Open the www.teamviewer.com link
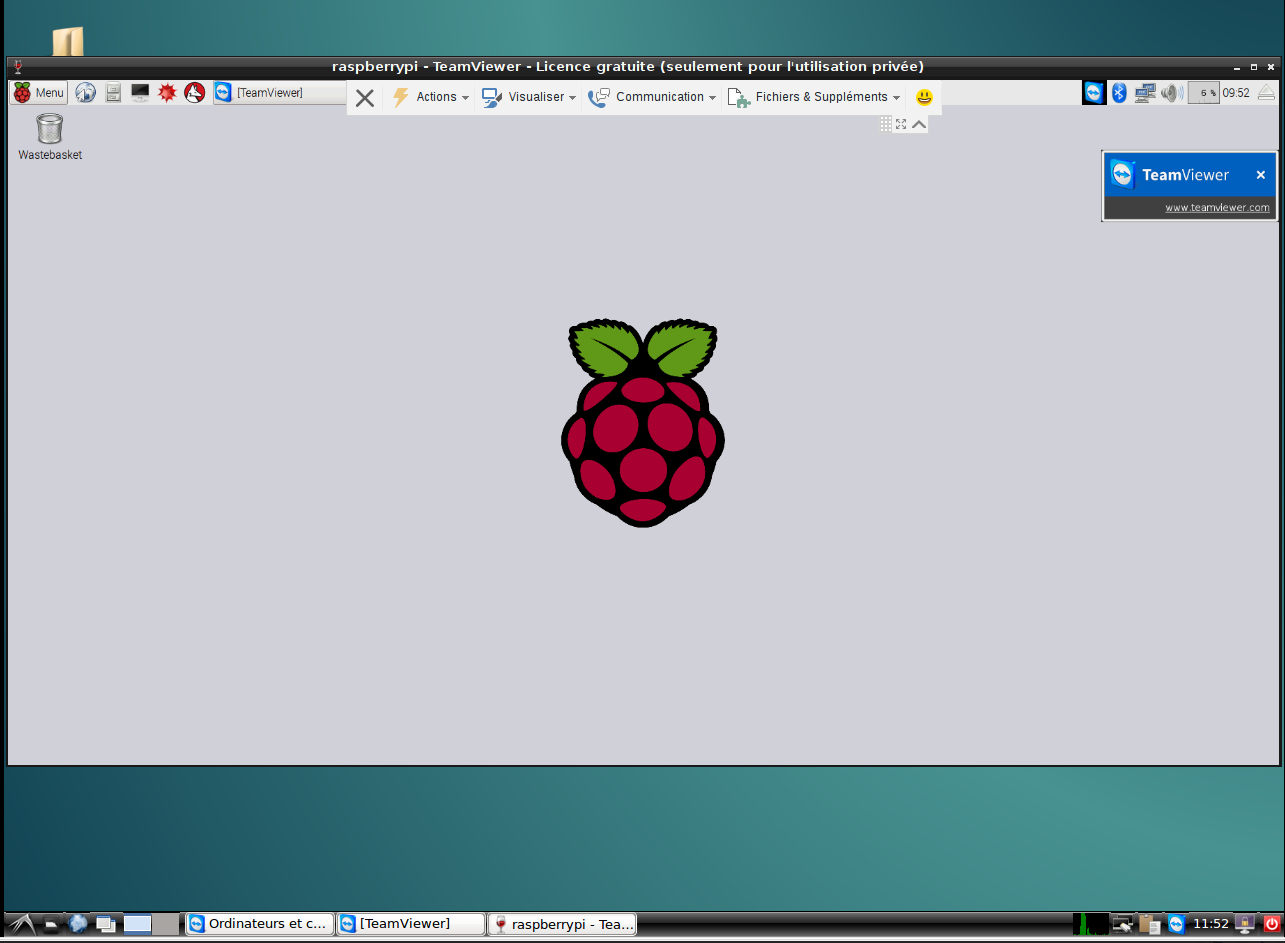The width and height of the screenshot is (1285, 943). tap(1217, 208)
